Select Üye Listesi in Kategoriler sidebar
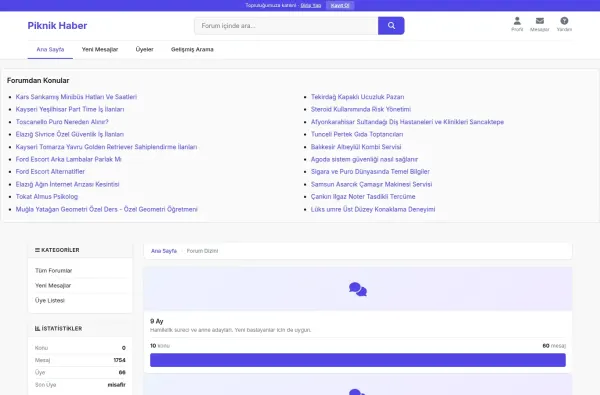The image size is (600, 395). pos(50,300)
